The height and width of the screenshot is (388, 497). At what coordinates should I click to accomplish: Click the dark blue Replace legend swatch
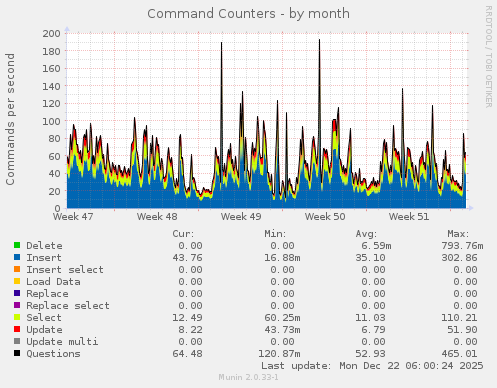pyautogui.click(x=17, y=293)
